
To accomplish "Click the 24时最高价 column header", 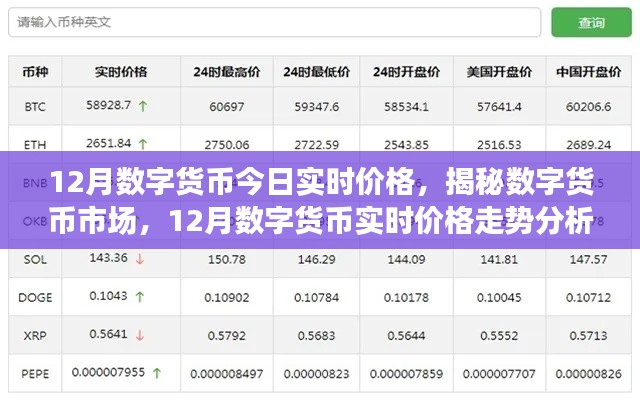I will point(226,71).
